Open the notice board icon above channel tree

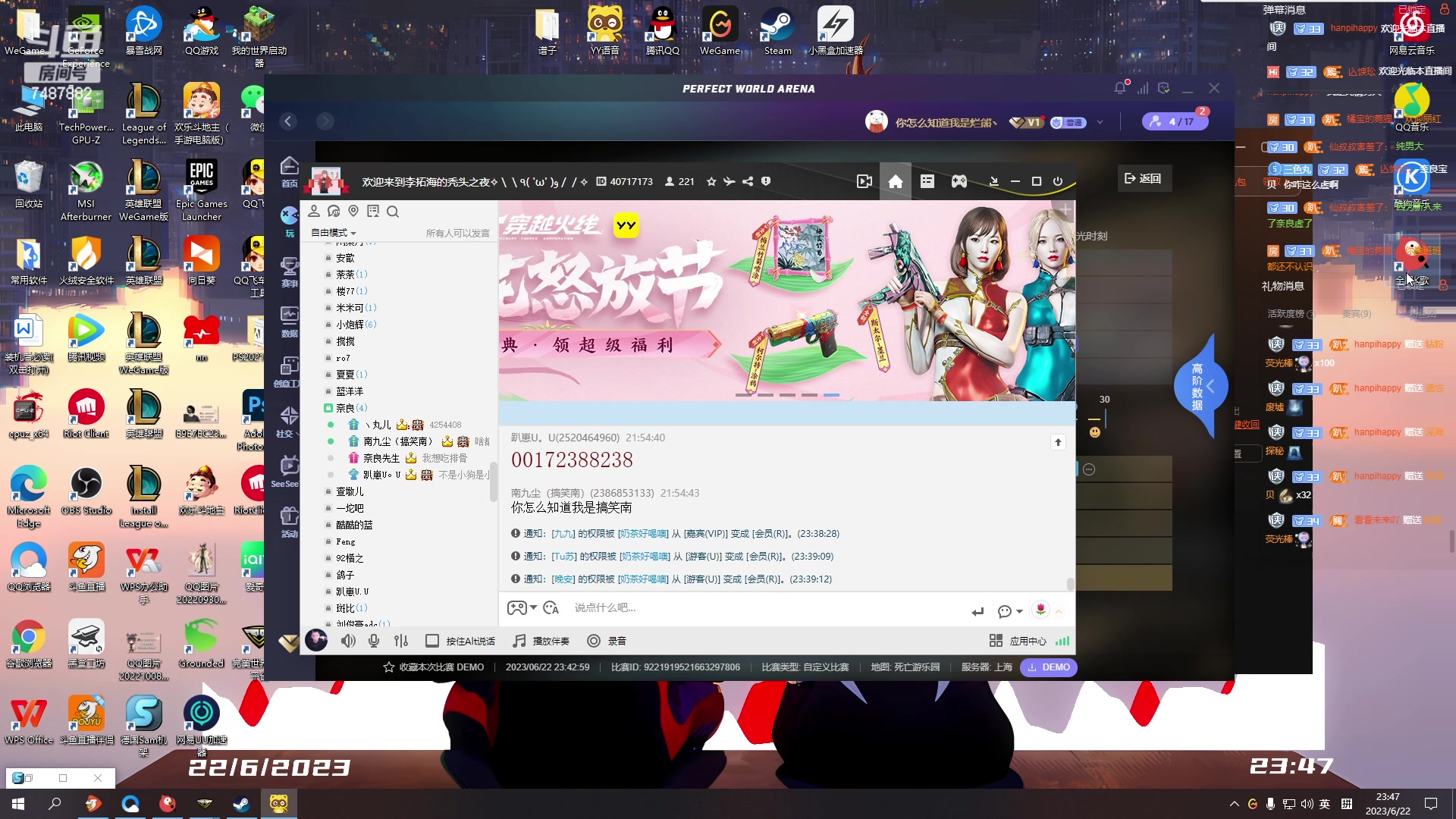373,212
